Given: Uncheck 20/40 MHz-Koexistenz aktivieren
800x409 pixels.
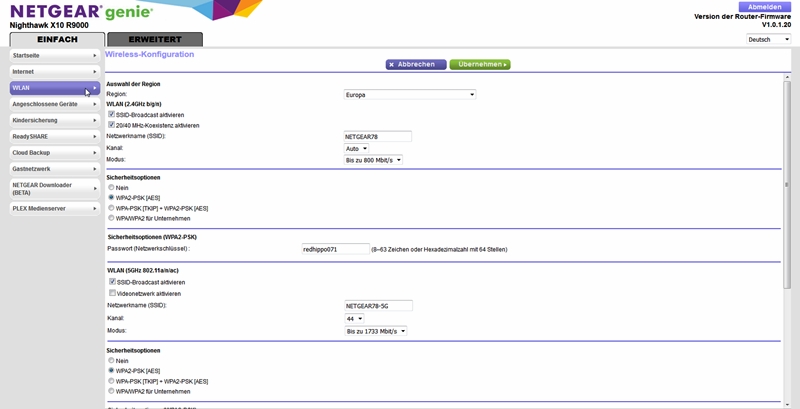Looking at the screenshot, I should (x=112, y=125).
